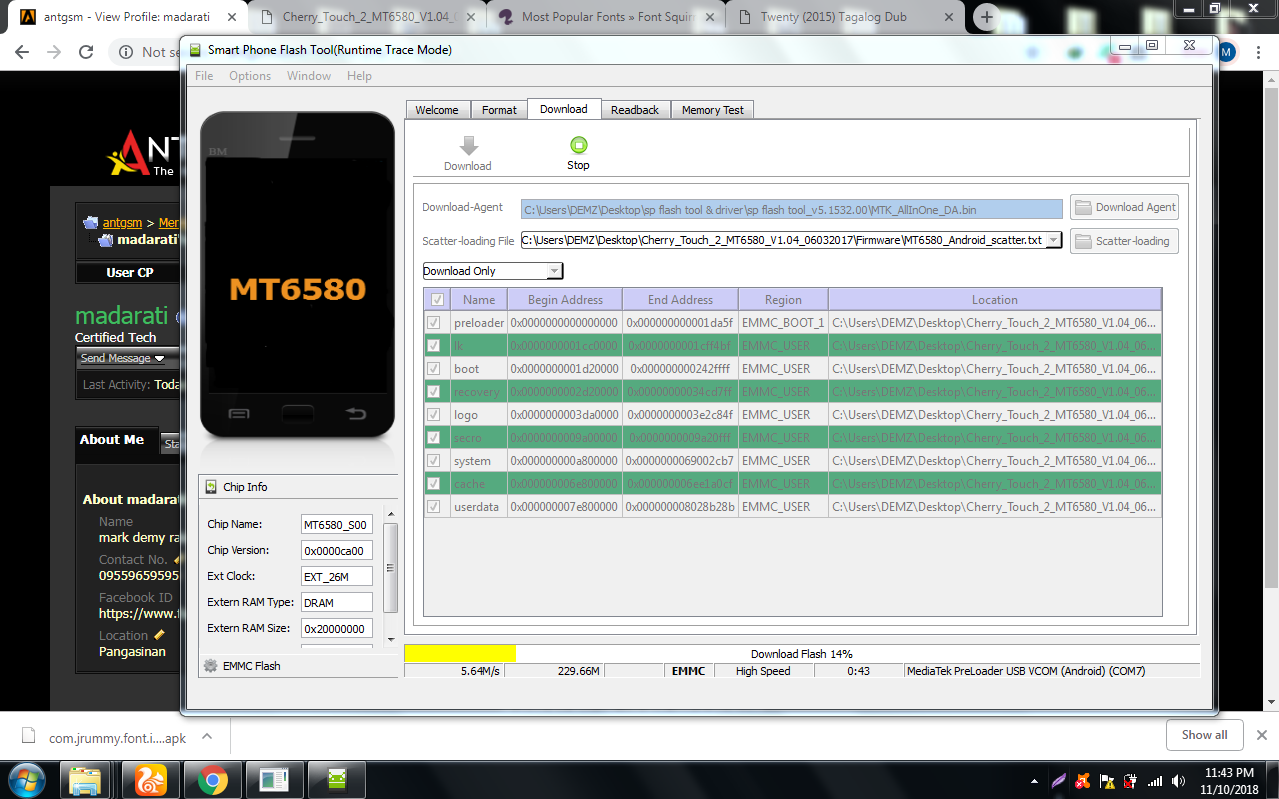Click the Download arrow icon
The image size is (1279, 799).
468,146
